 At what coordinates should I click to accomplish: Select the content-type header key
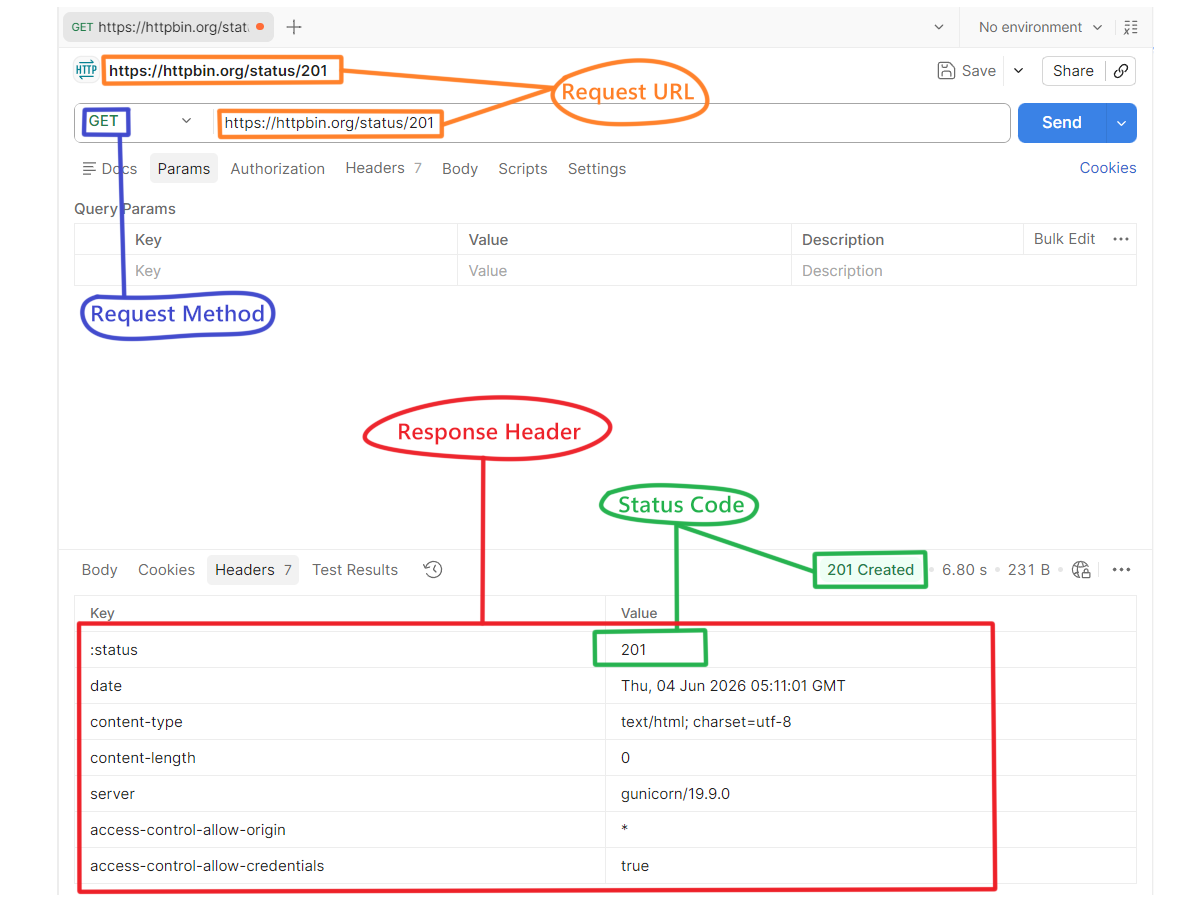click(136, 722)
